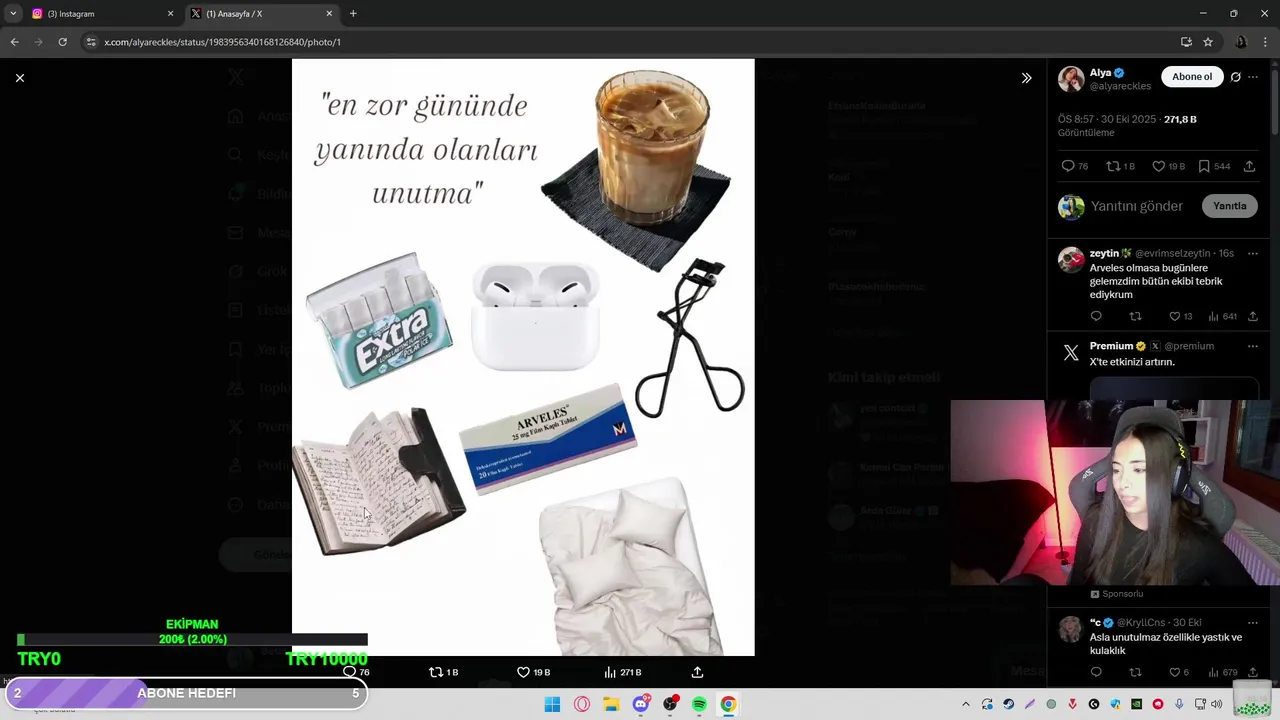
Task: Close the photo viewer with the X icon
Action: pyautogui.click(x=19, y=78)
